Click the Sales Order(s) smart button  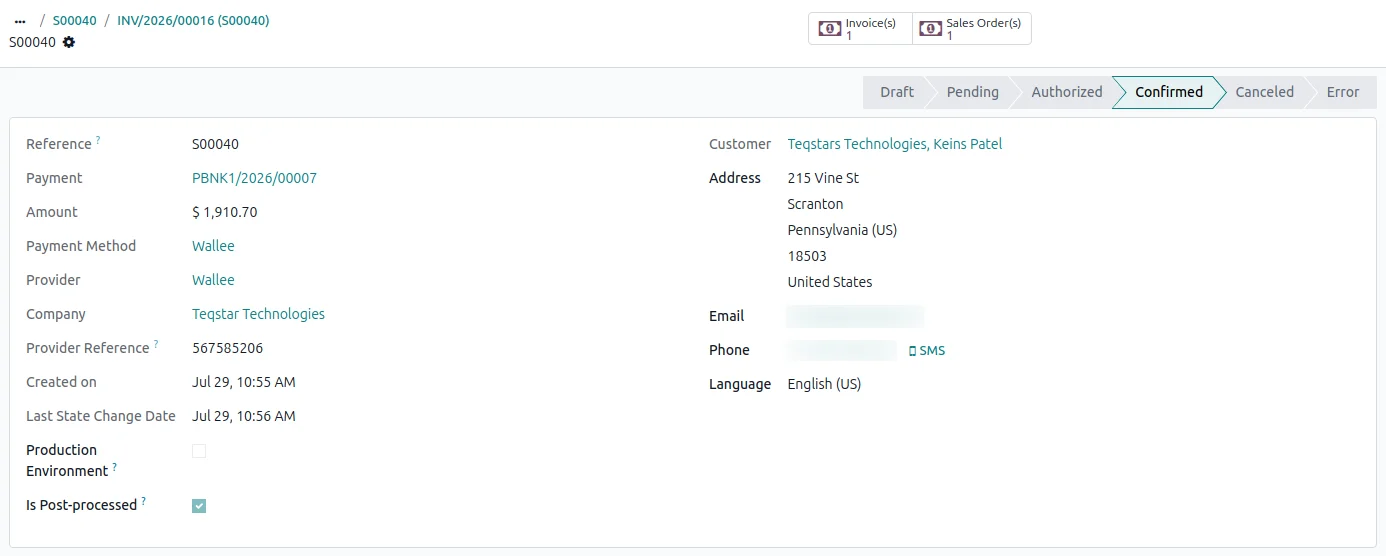tap(971, 29)
